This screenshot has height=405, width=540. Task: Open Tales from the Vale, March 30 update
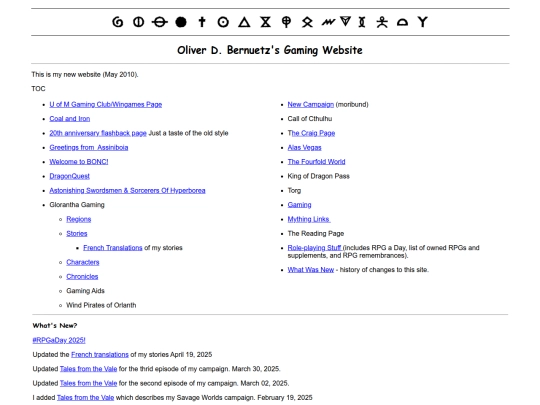click(89, 369)
